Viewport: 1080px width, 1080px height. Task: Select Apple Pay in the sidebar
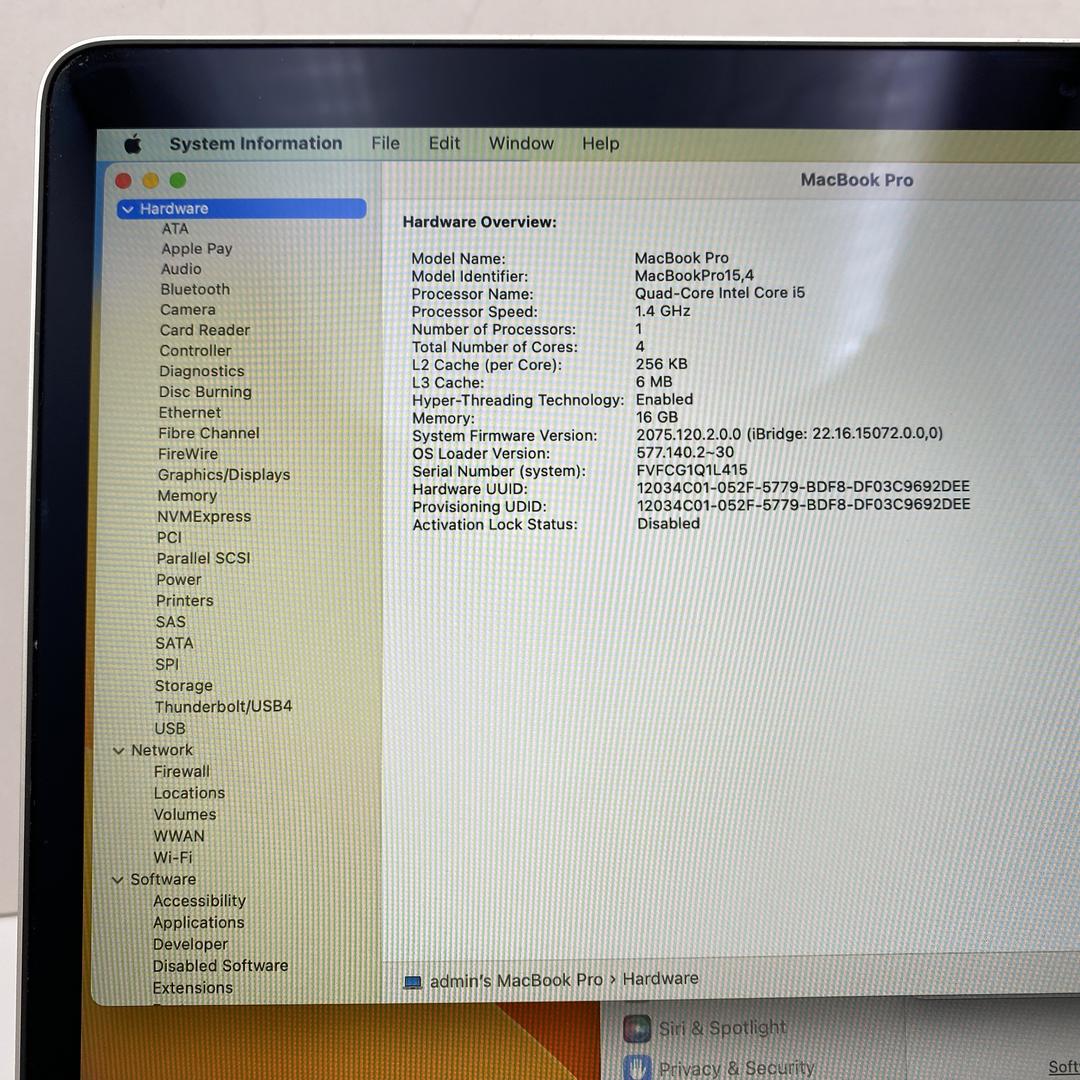(x=197, y=249)
